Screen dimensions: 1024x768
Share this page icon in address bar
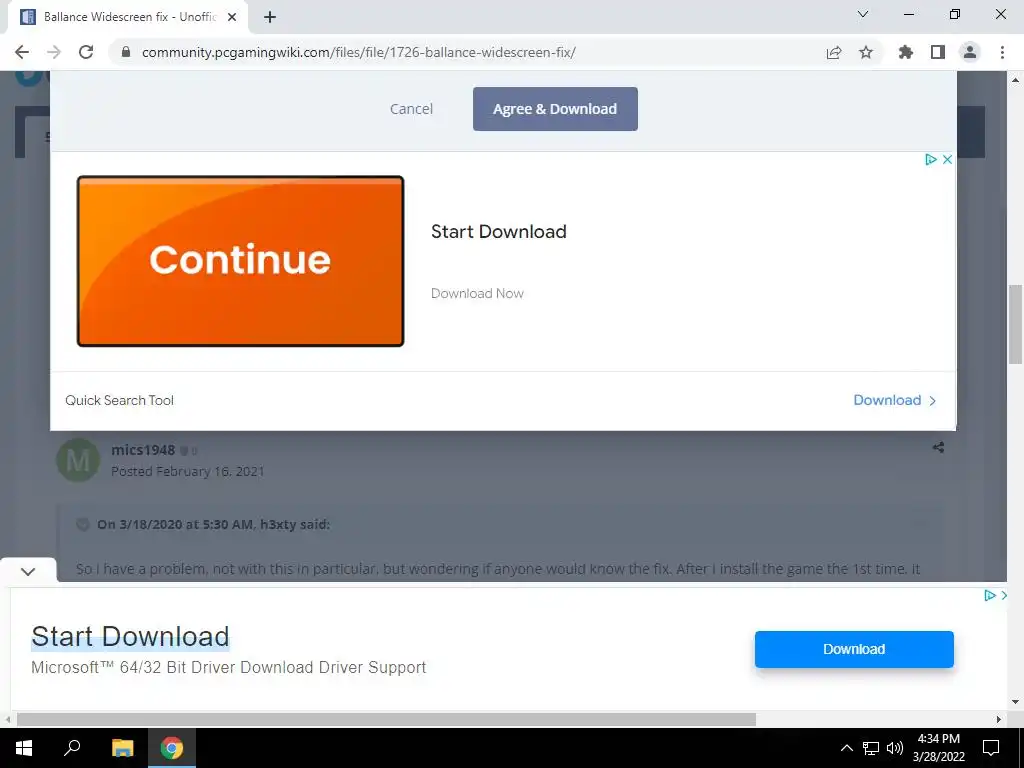(x=834, y=52)
